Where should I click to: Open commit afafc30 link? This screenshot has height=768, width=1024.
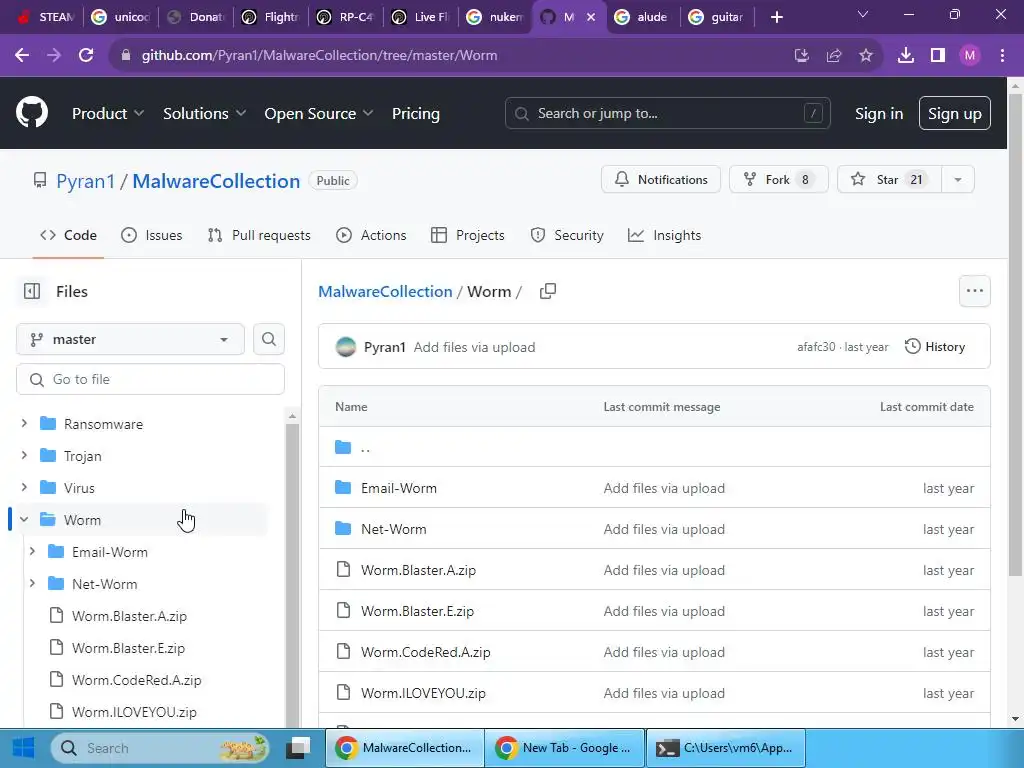pos(816,347)
